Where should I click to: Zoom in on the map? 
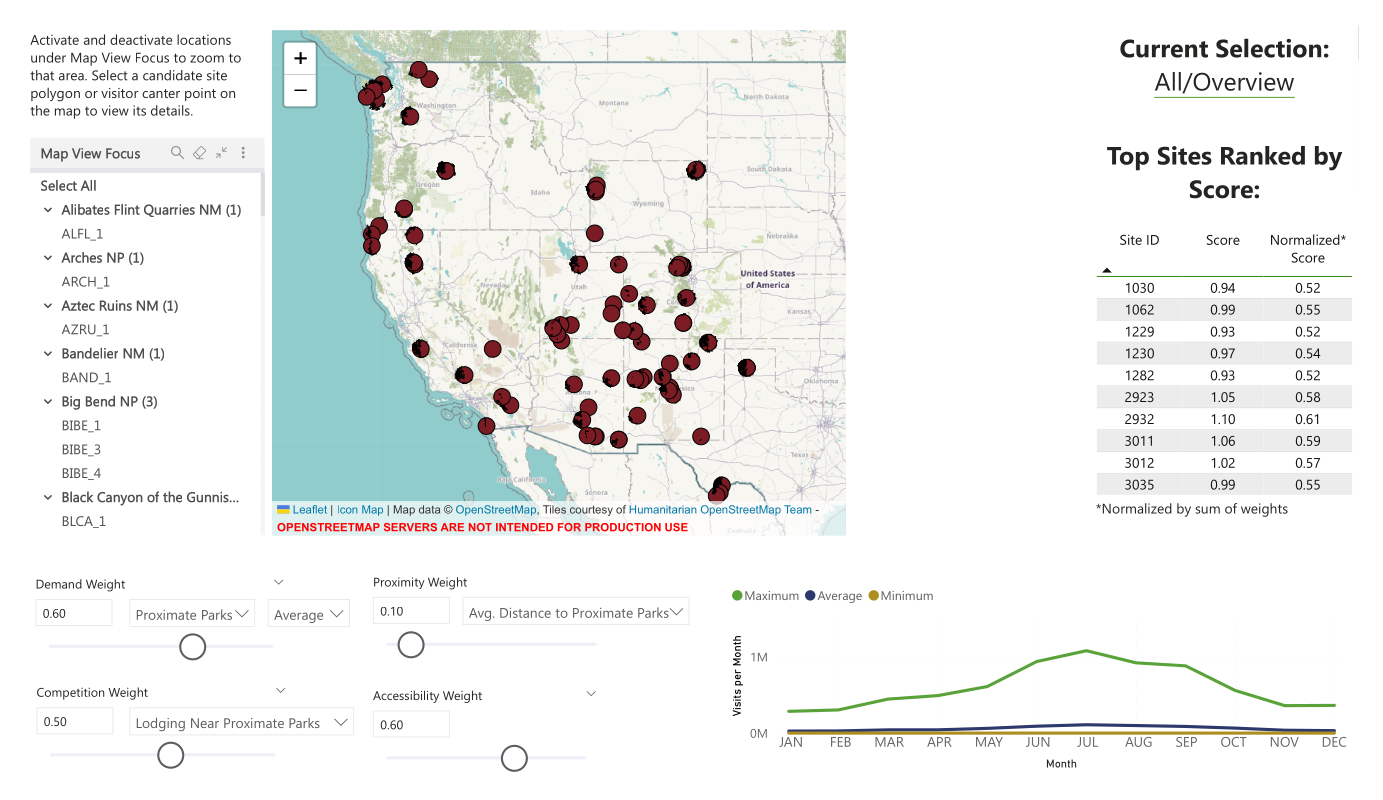pos(300,59)
